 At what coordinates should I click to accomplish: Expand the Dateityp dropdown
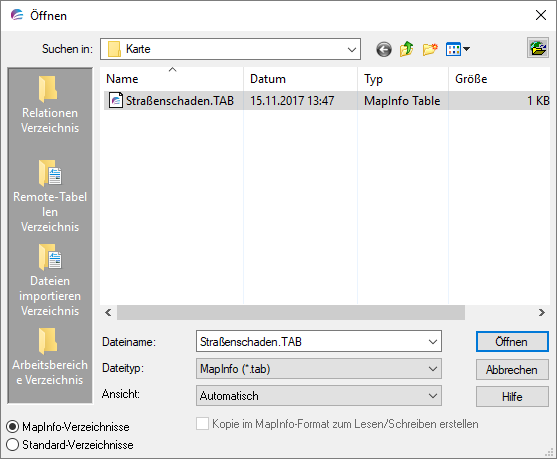(319, 369)
